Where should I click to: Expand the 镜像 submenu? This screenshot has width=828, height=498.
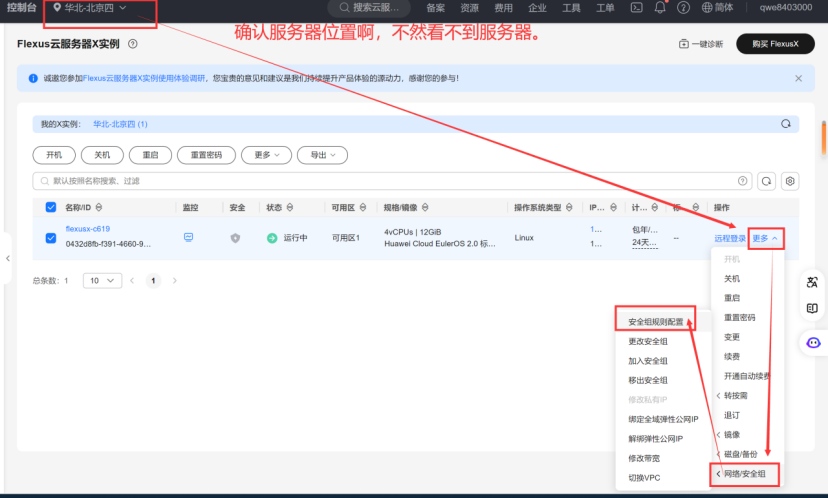tap(732, 435)
